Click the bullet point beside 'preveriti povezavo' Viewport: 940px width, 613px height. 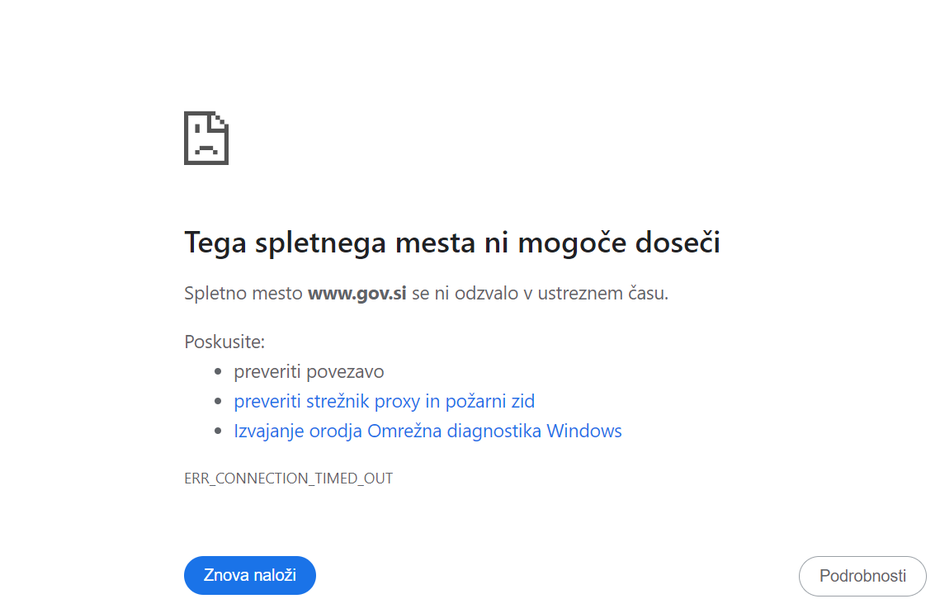coord(218,371)
